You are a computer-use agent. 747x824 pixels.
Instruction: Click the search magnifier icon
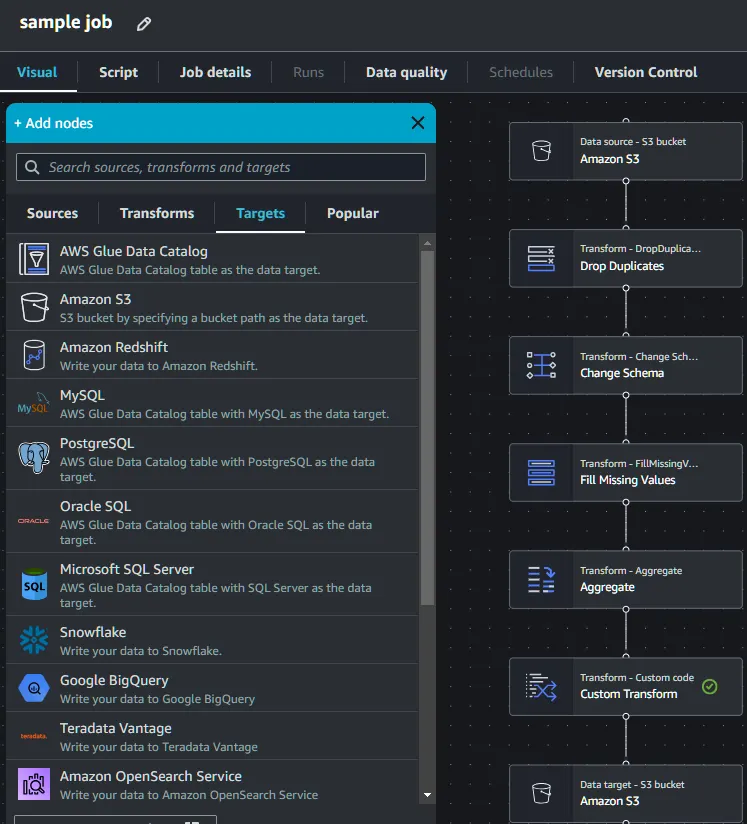[32, 167]
